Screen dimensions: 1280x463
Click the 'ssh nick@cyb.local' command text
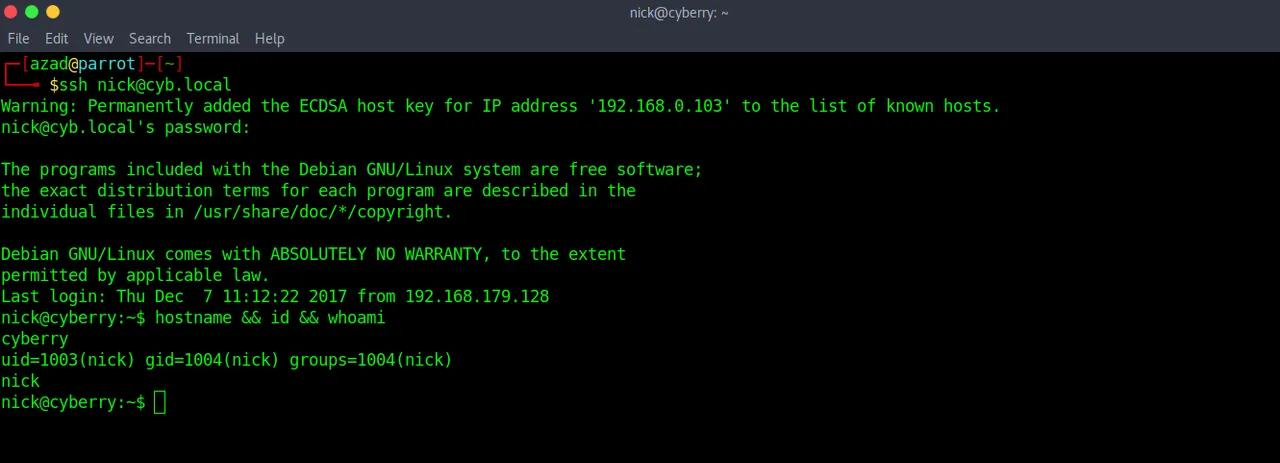pos(145,85)
